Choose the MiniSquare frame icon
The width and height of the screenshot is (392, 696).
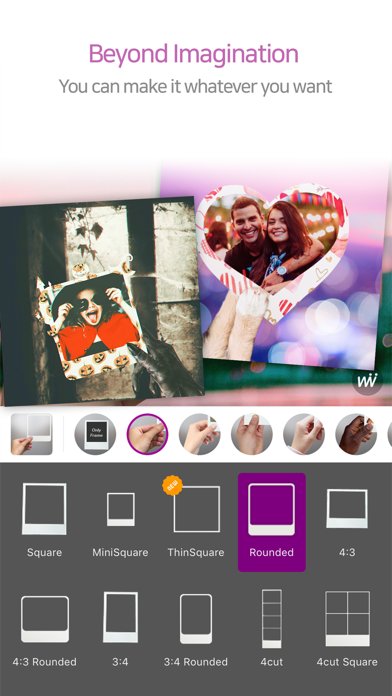120,509
